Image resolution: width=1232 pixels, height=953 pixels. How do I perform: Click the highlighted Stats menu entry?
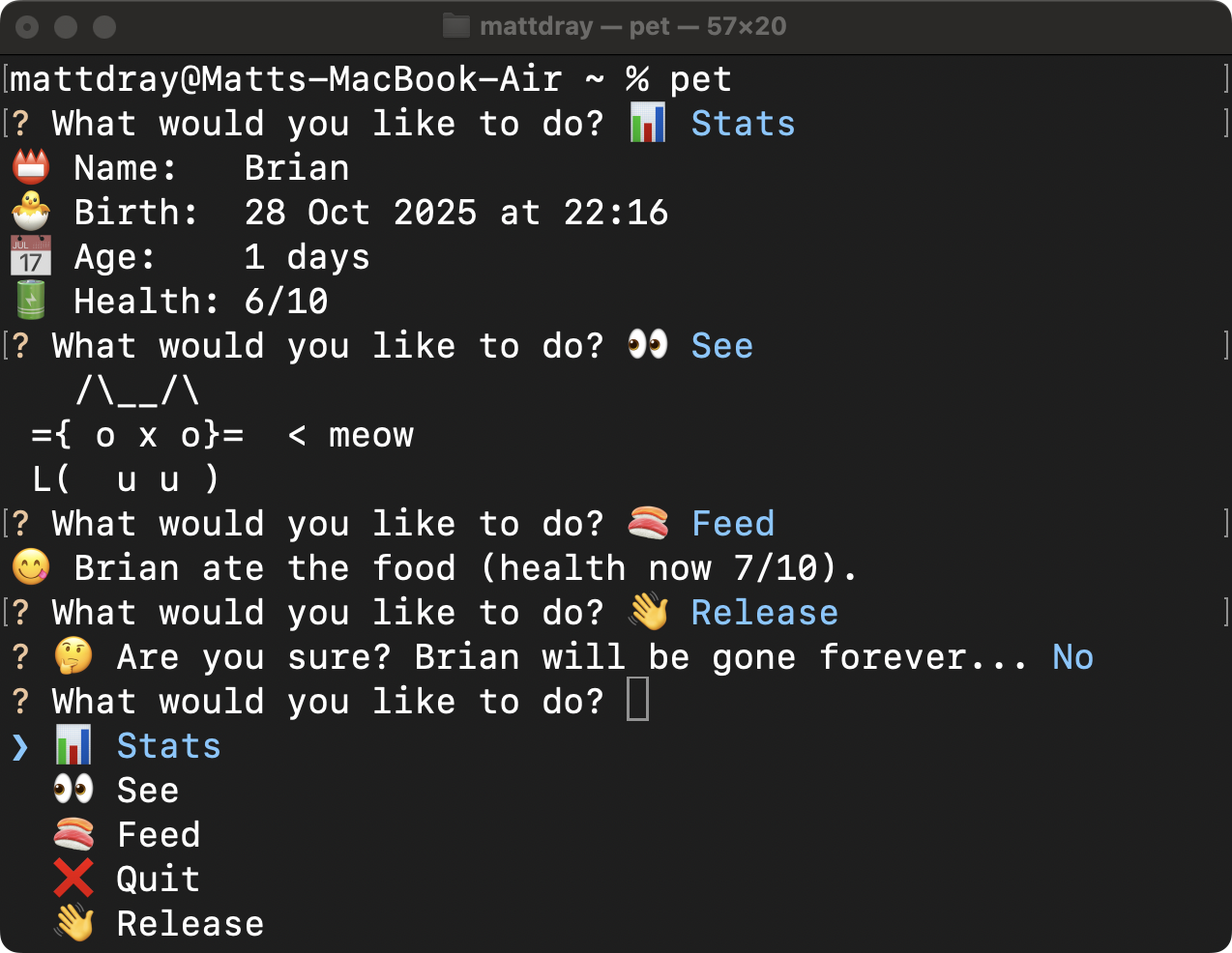pyautogui.click(x=168, y=745)
